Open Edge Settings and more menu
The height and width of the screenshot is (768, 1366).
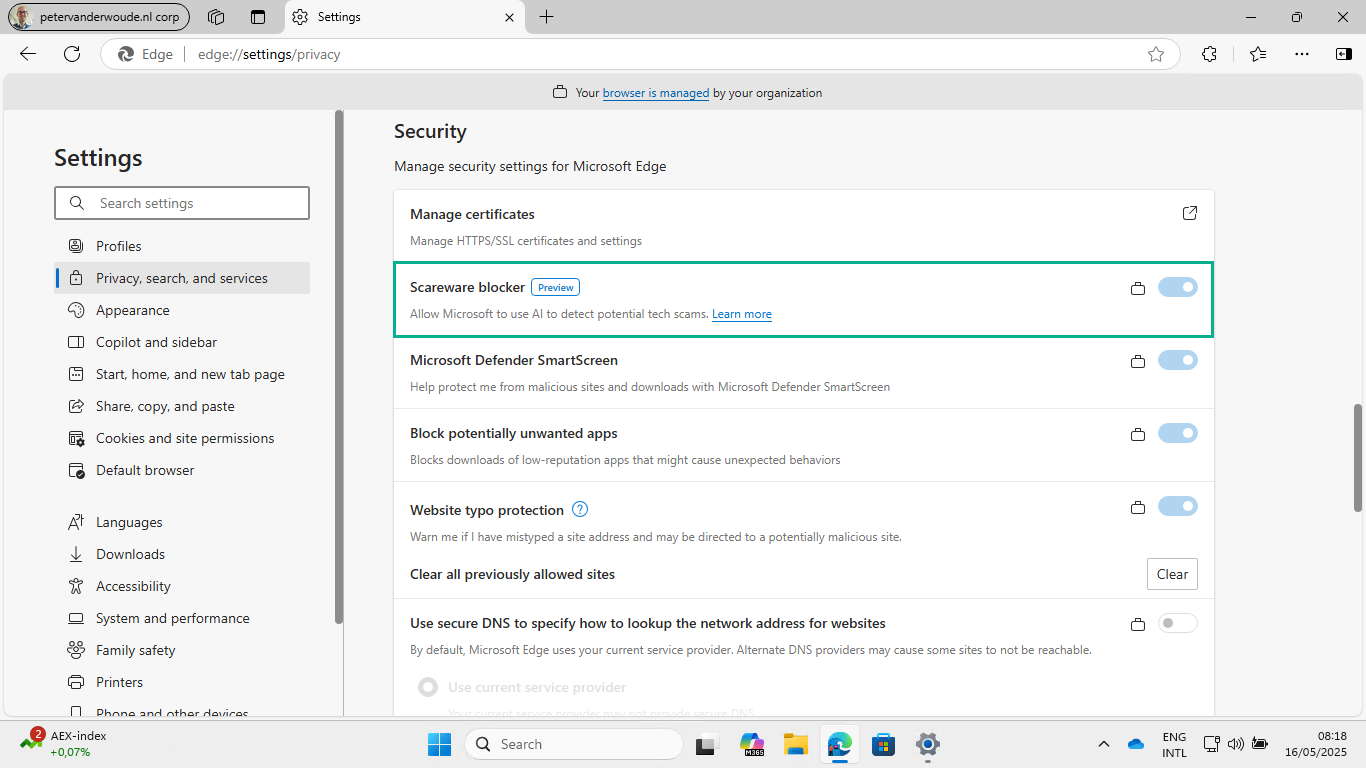click(x=1301, y=54)
